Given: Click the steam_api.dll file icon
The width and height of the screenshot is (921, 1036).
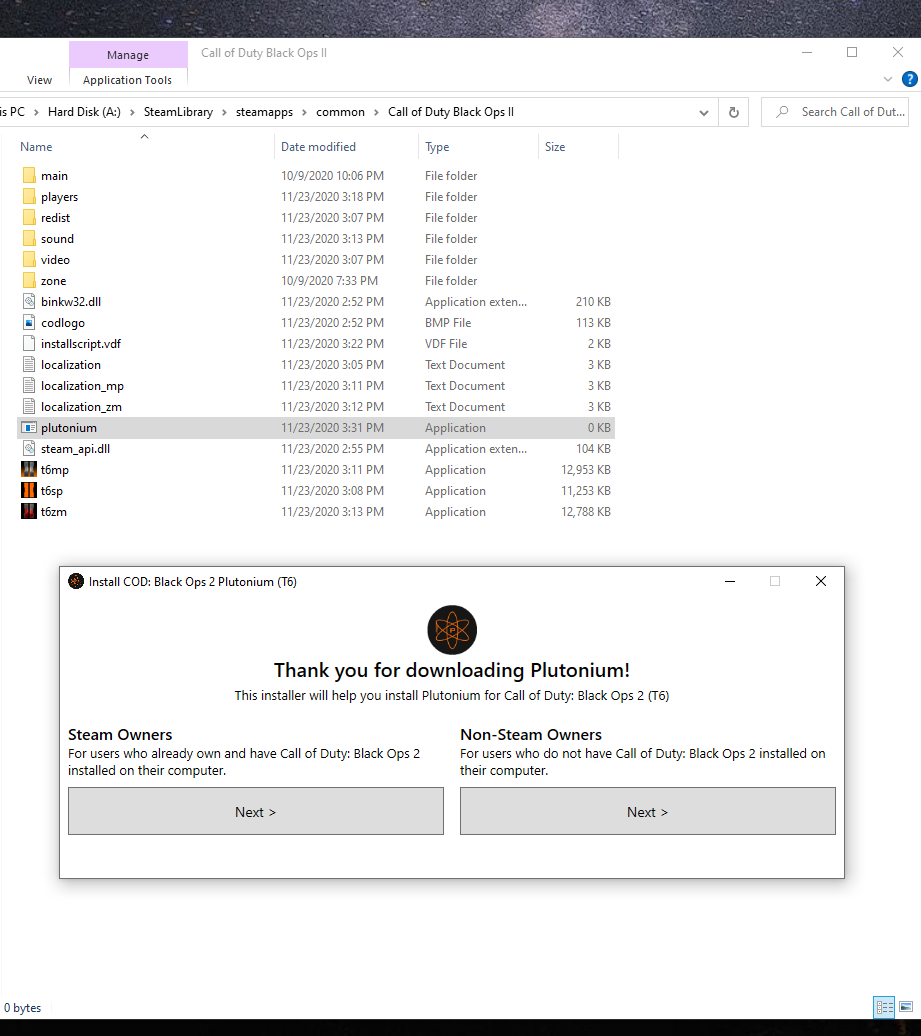Looking at the screenshot, I should (29, 449).
